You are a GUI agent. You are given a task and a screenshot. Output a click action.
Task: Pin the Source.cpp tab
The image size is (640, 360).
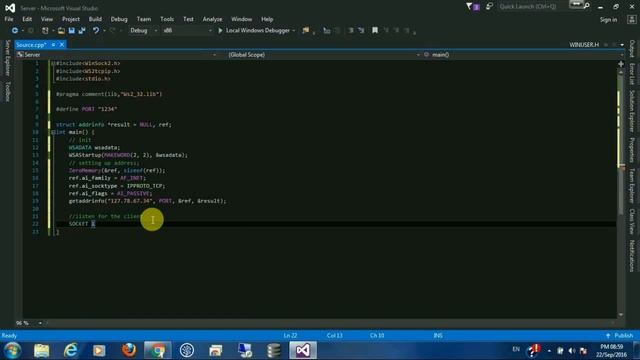point(53,44)
